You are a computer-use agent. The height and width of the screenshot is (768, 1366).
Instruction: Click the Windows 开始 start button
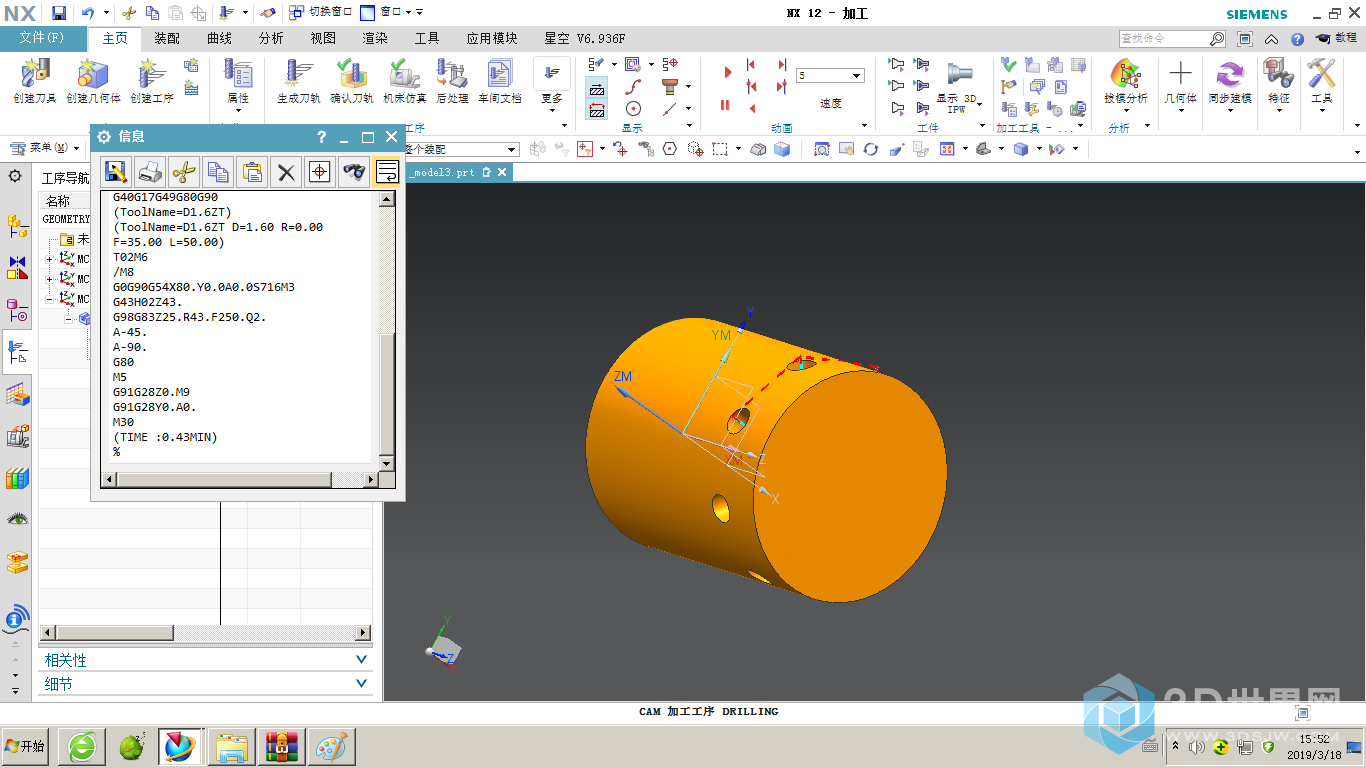coord(25,746)
